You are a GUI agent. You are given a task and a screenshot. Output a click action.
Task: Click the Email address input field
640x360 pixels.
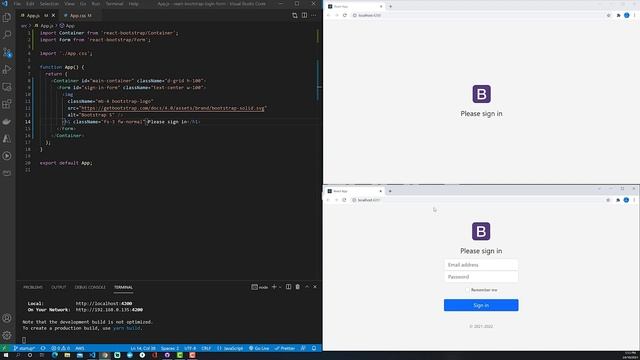click(481, 265)
